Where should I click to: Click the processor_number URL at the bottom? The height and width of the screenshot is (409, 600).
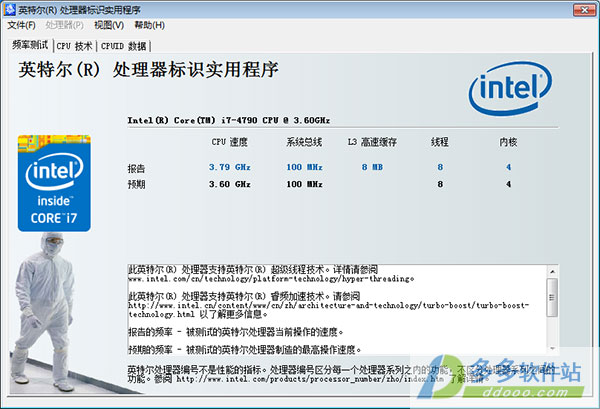(x=310, y=379)
